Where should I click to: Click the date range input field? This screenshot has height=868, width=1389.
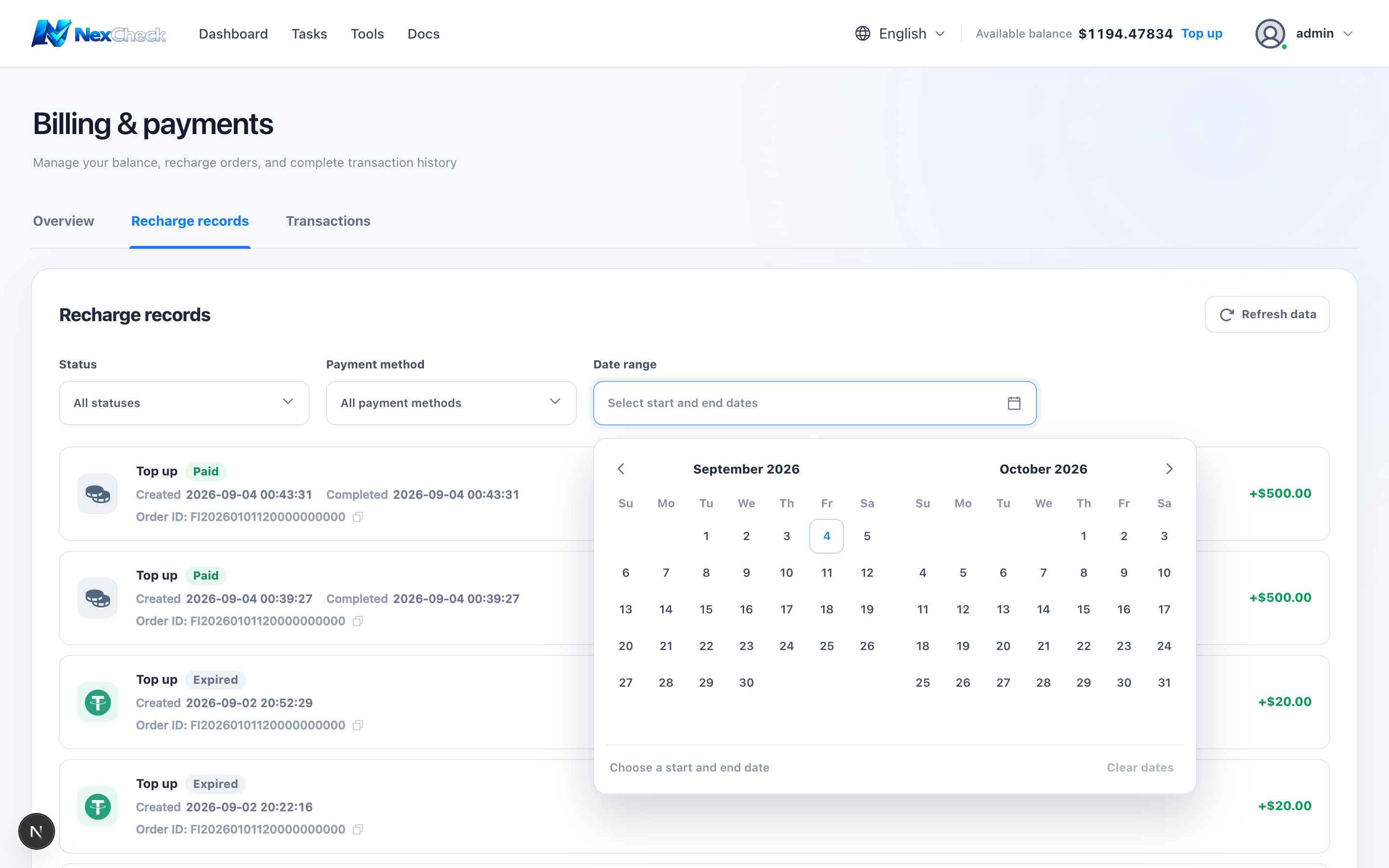(815, 403)
